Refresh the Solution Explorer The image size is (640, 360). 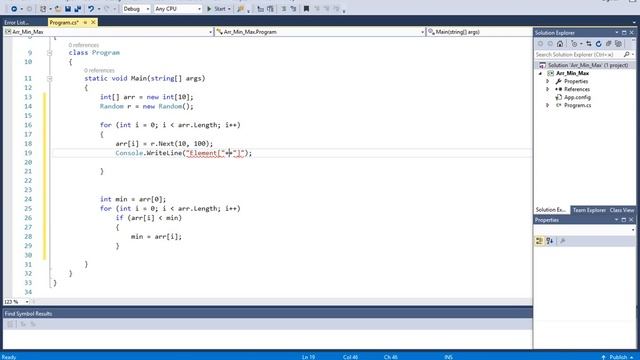coord(598,44)
